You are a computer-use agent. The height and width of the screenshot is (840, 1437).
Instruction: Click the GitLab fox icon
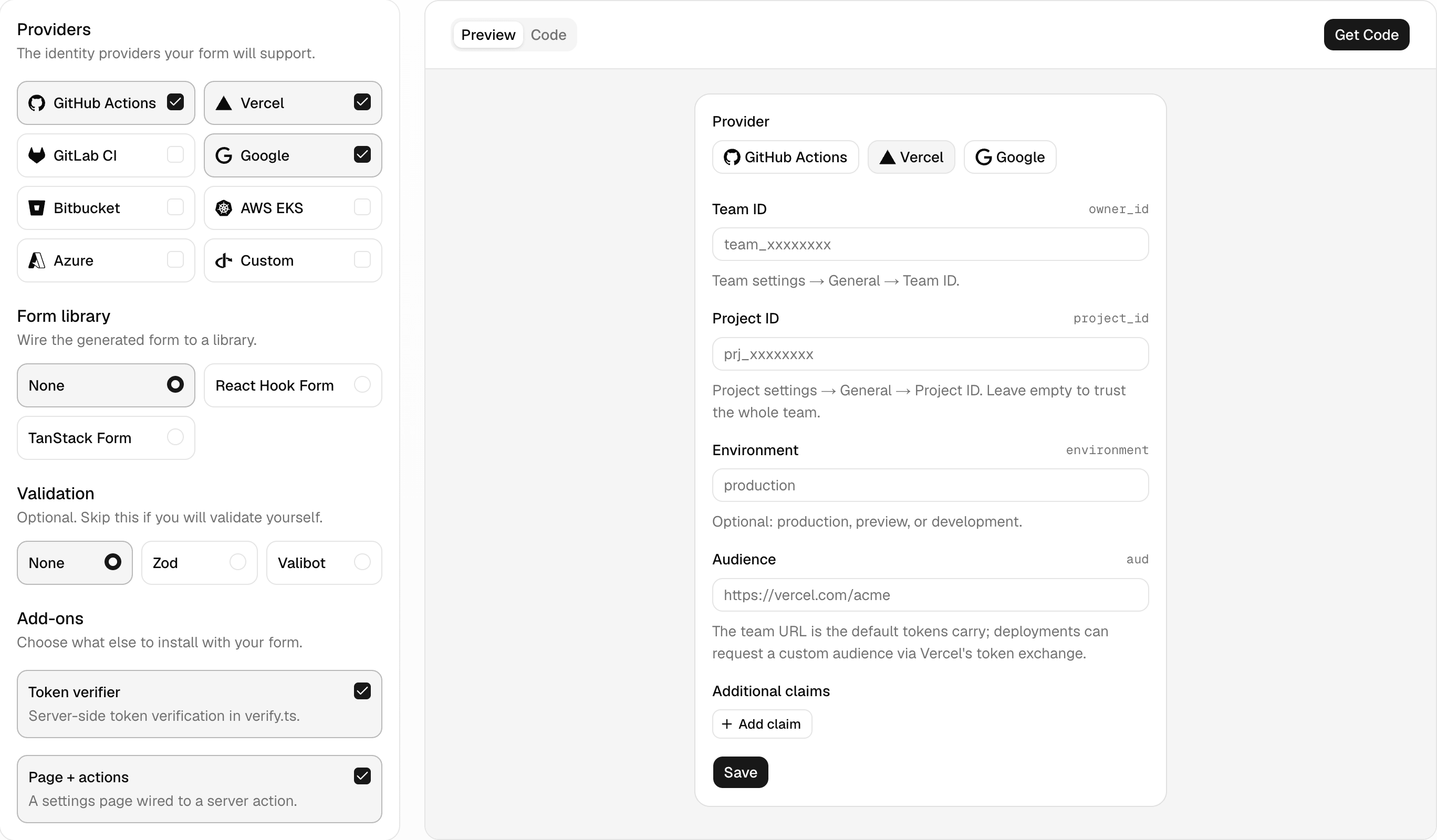(x=36, y=155)
